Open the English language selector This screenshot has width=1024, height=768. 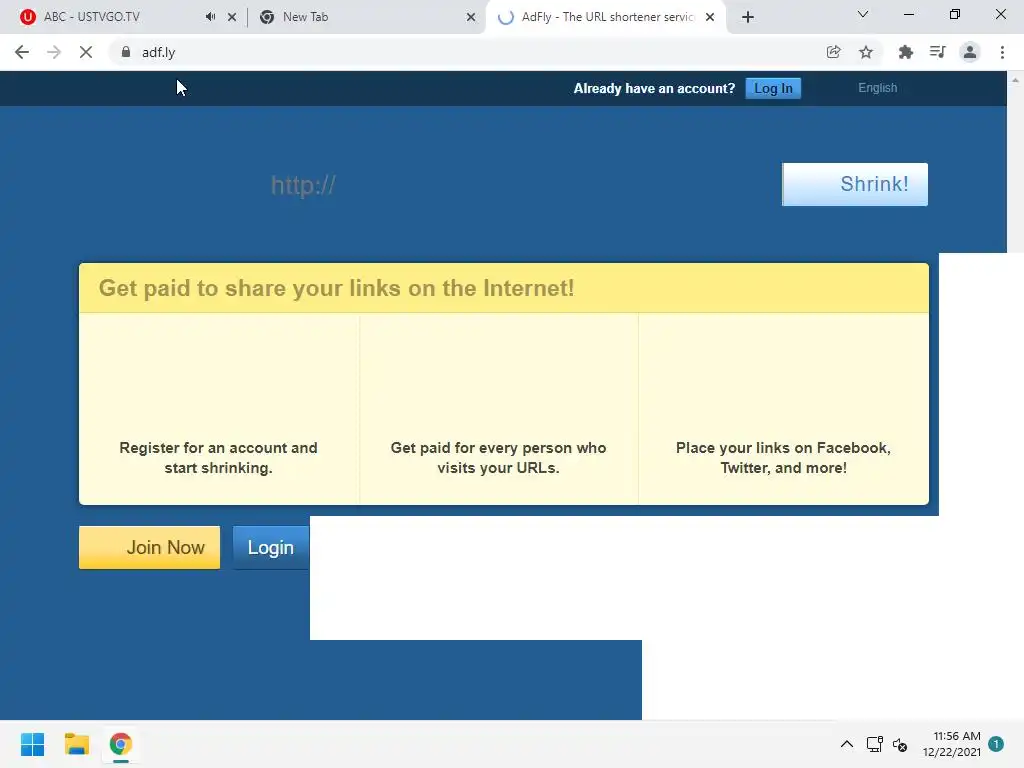(x=877, y=88)
